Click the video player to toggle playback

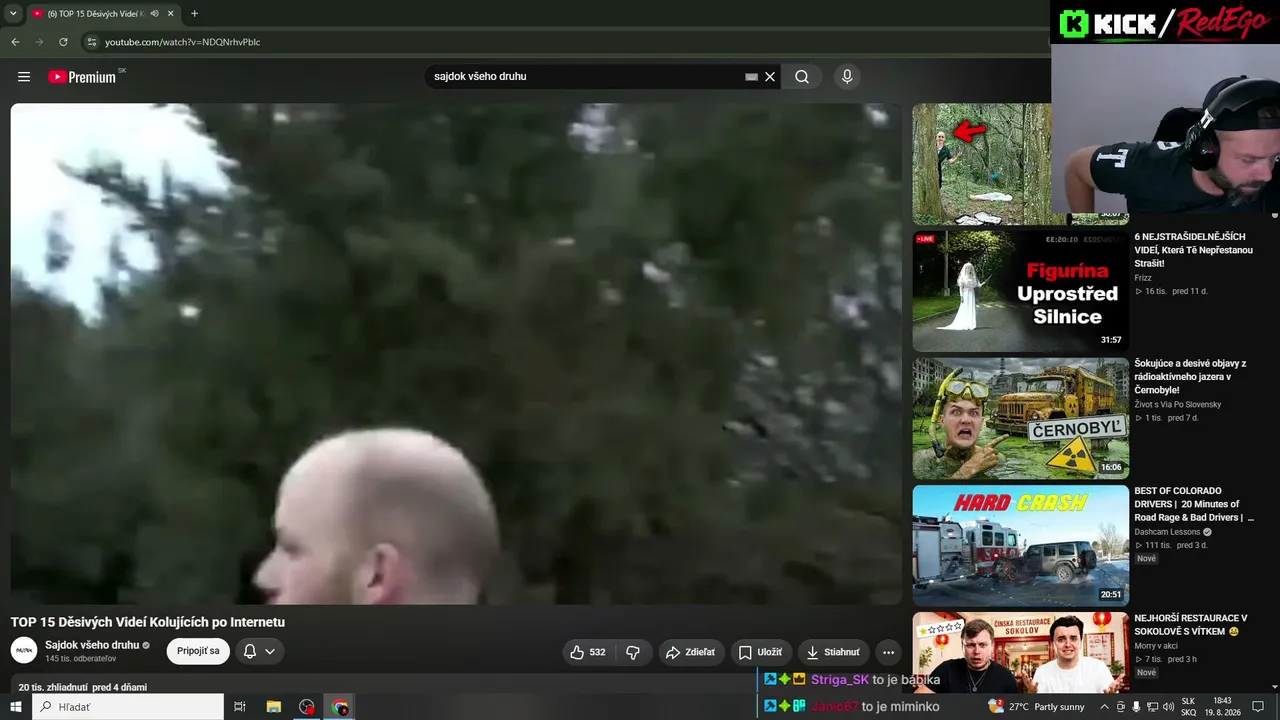(456, 354)
